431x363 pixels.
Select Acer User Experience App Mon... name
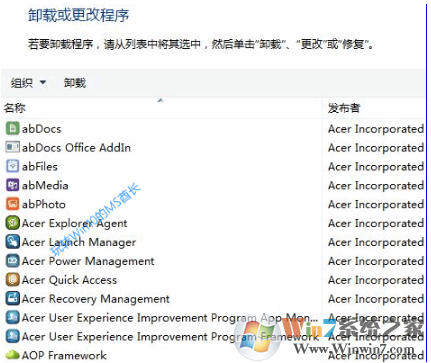pyautogui.click(x=170, y=318)
